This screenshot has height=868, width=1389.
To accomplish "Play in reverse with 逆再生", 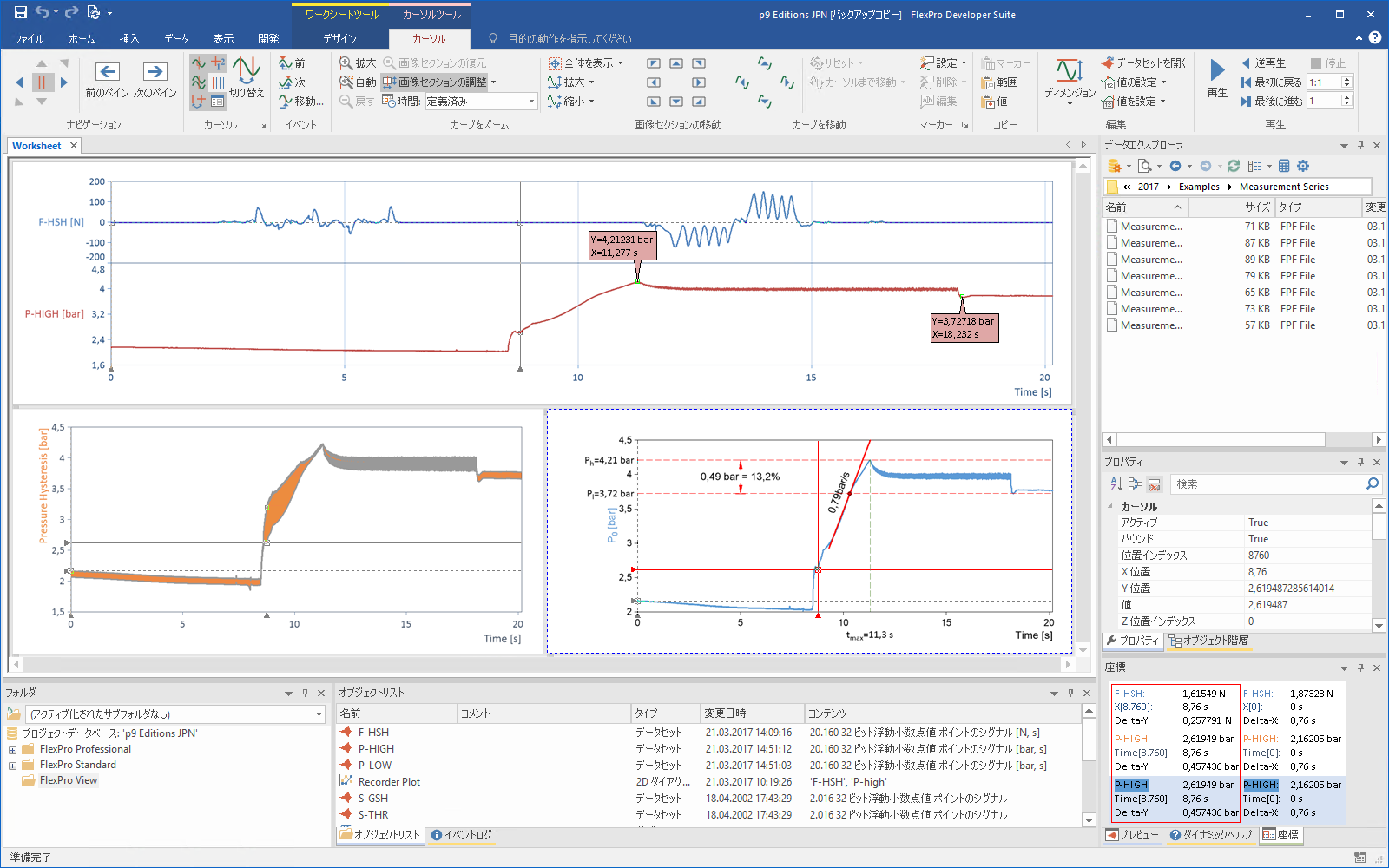I will click(x=1263, y=63).
